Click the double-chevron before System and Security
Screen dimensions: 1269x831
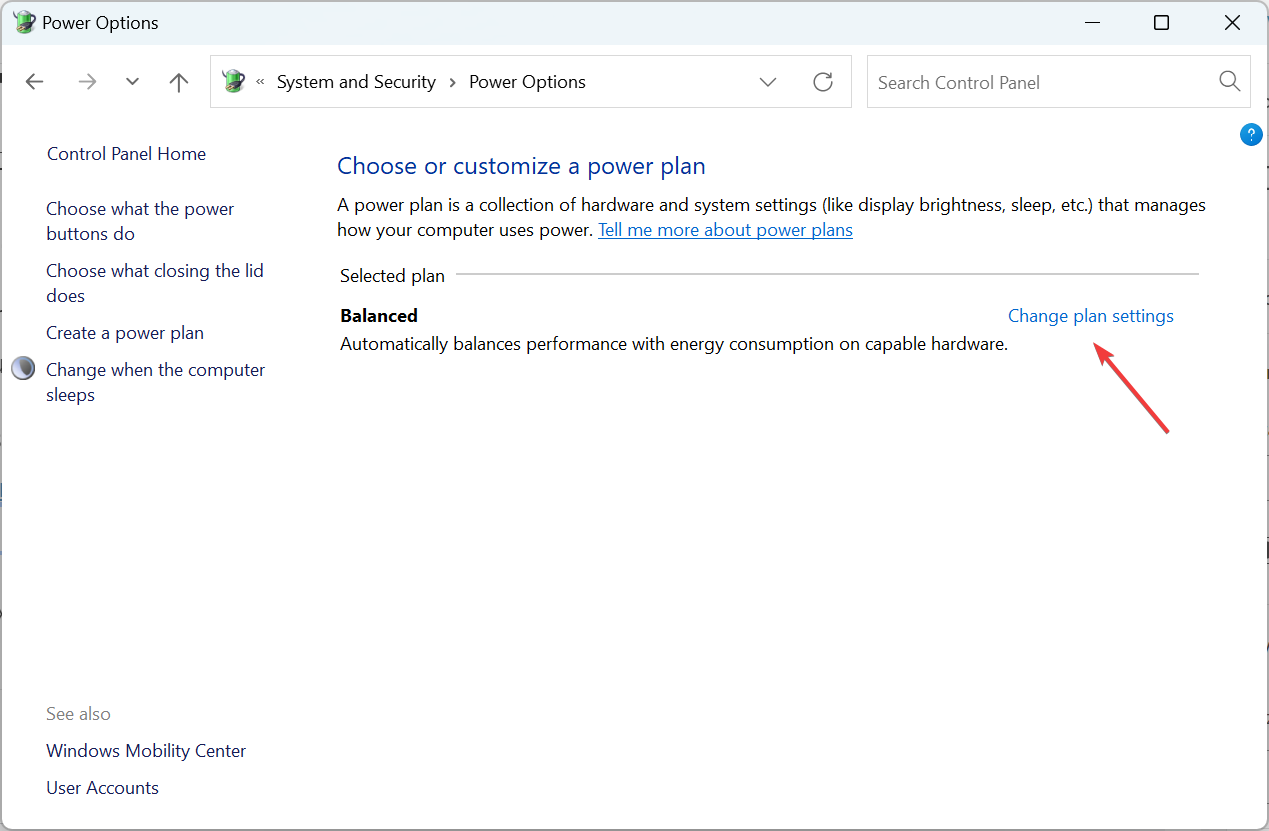[x=260, y=82]
